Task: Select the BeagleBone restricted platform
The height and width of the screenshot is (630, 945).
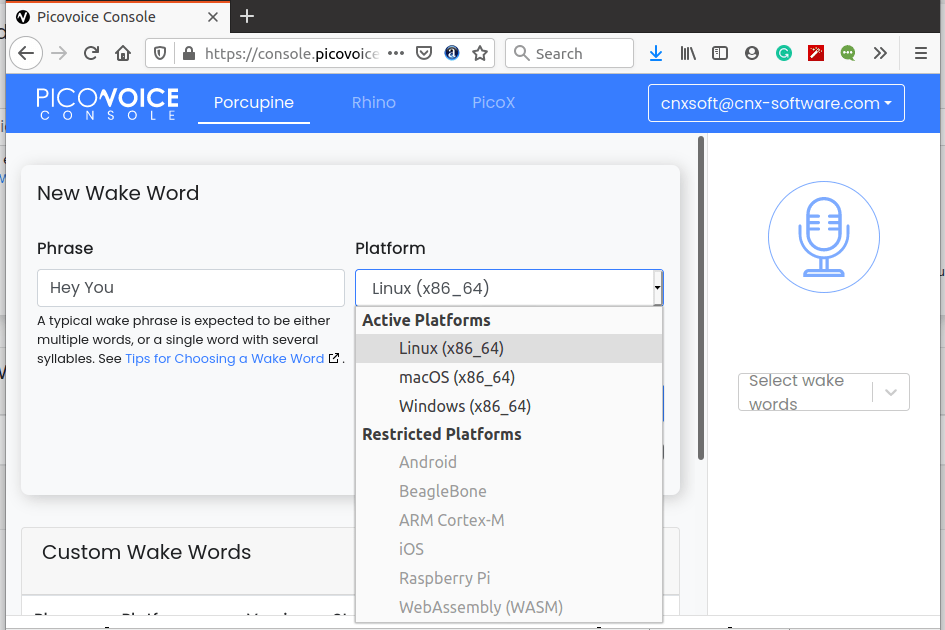Action: tap(509, 491)
